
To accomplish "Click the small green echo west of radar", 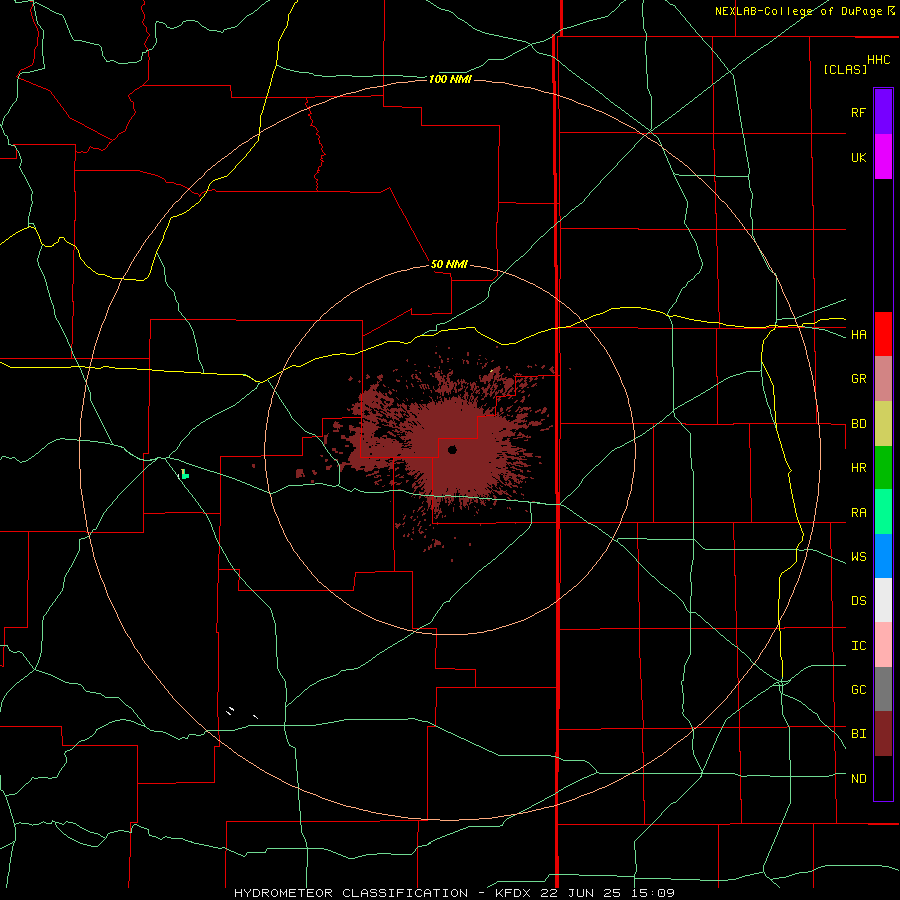I will coord(185,474).
